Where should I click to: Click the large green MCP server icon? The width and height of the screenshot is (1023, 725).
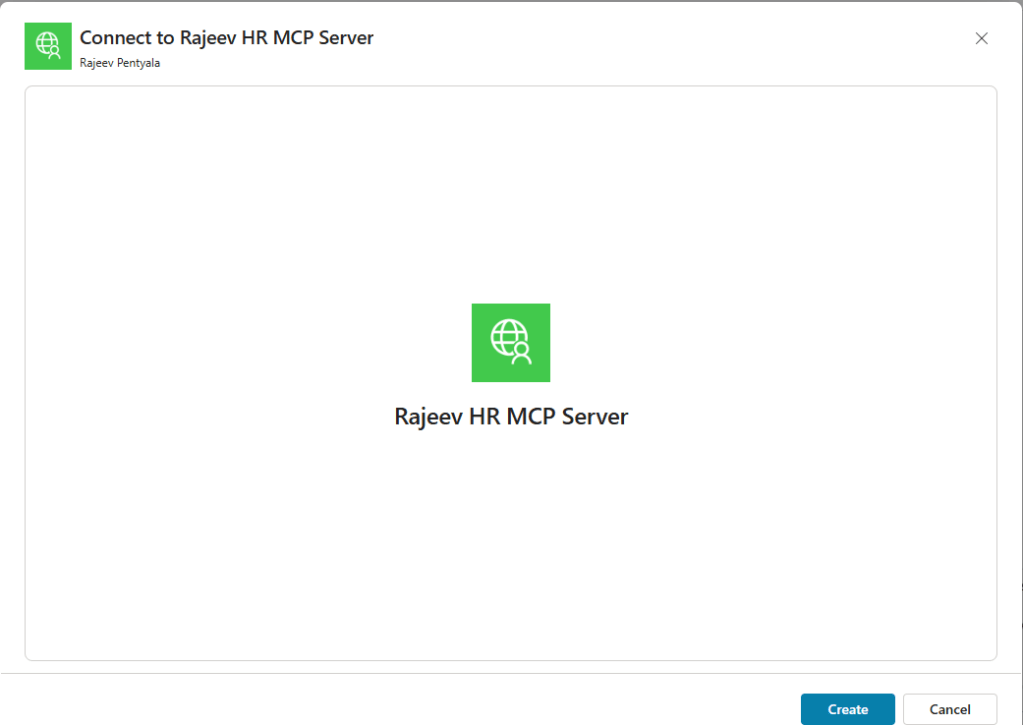510,342
